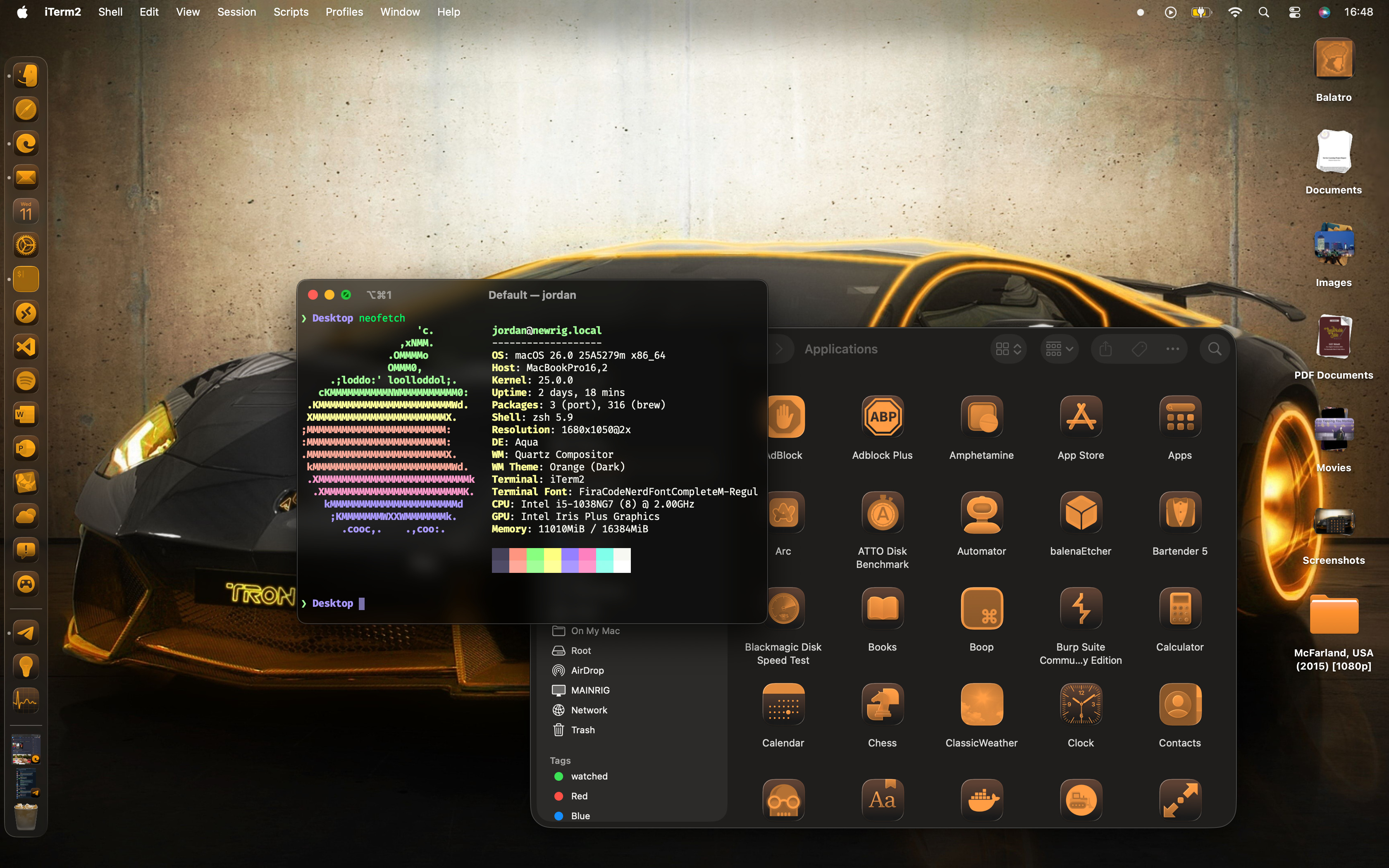
Task: Click the iTerm icon in Dock
Action: (x=26, y=279)
